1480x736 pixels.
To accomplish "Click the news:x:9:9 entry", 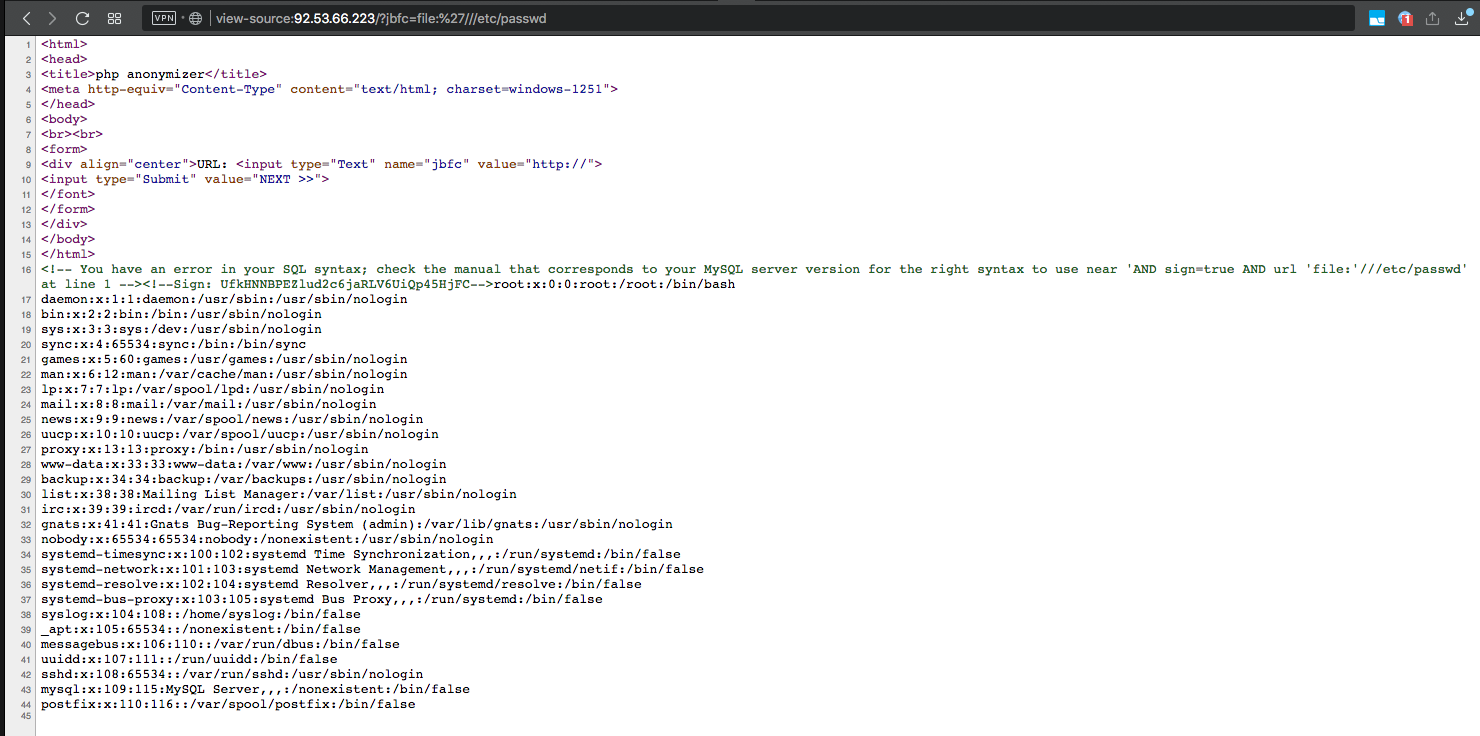I will pyautogui.click(x=232, y=419).
